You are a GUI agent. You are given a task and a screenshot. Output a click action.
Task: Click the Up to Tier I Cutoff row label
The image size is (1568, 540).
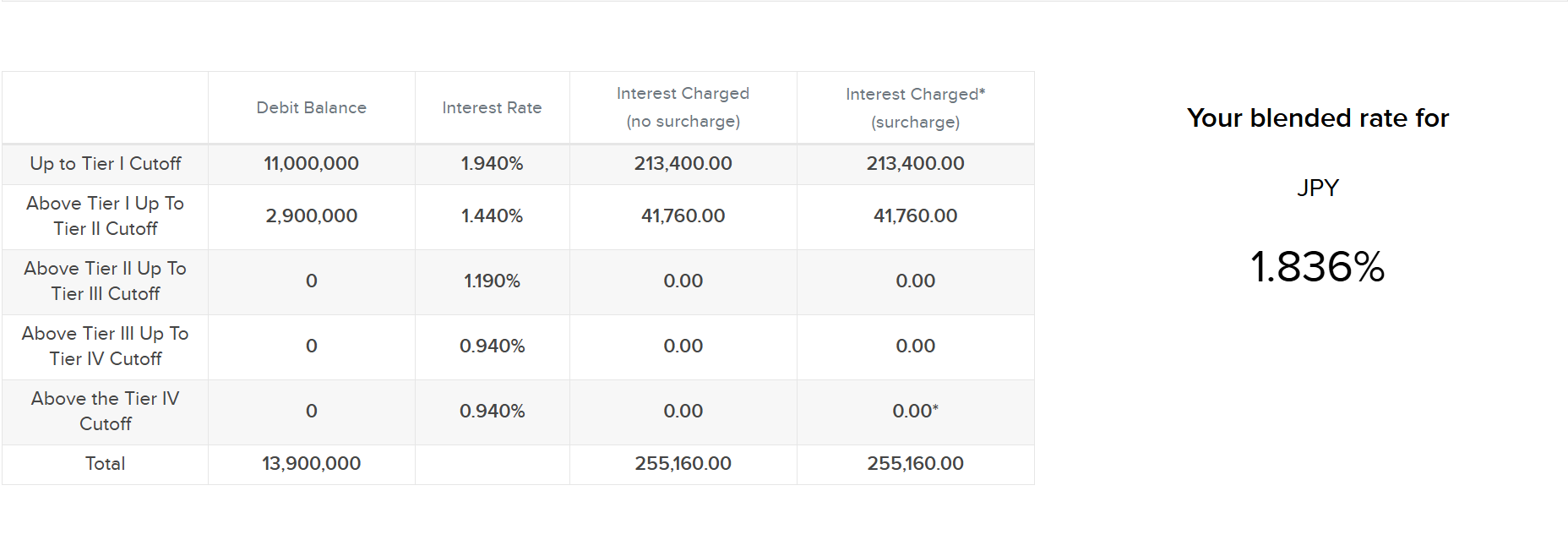click(x=106, y=164)
